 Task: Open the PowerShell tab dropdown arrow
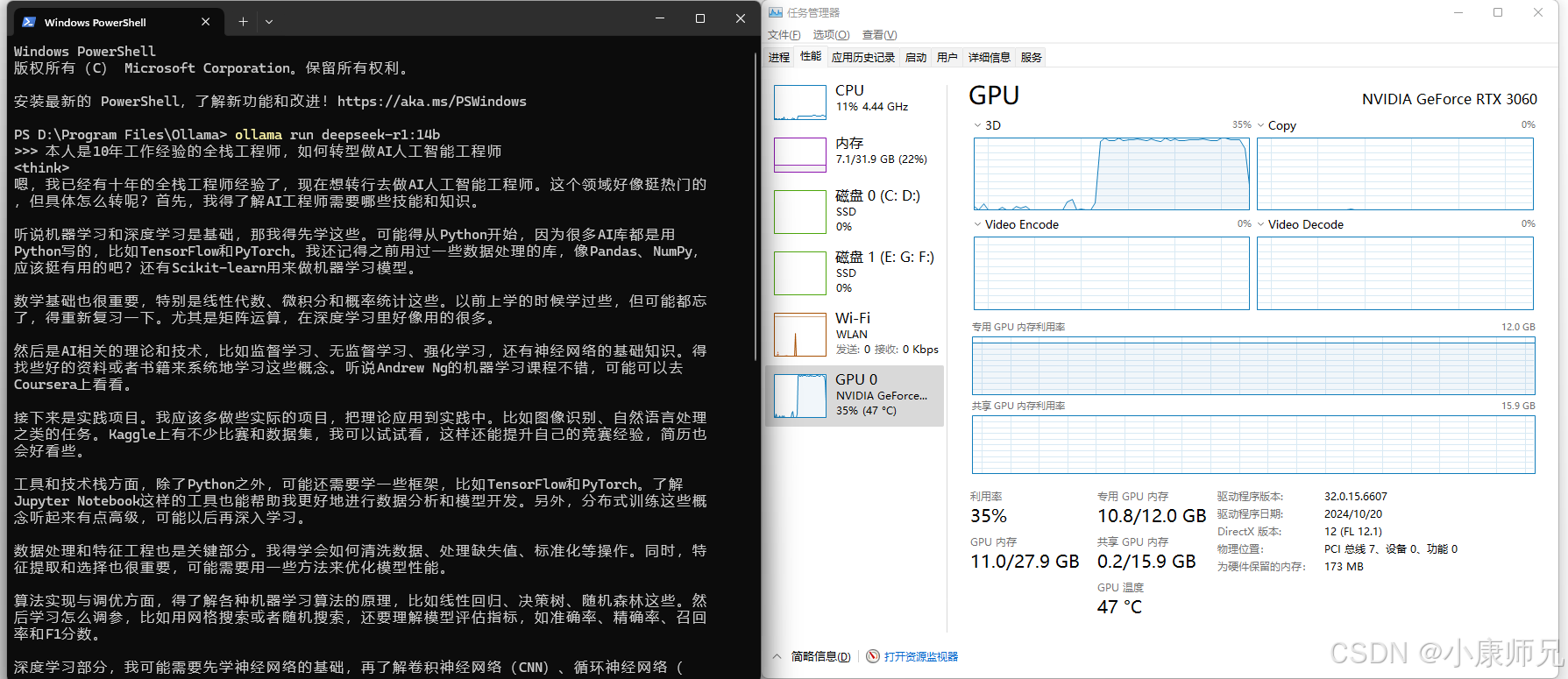tap(269, 22)
